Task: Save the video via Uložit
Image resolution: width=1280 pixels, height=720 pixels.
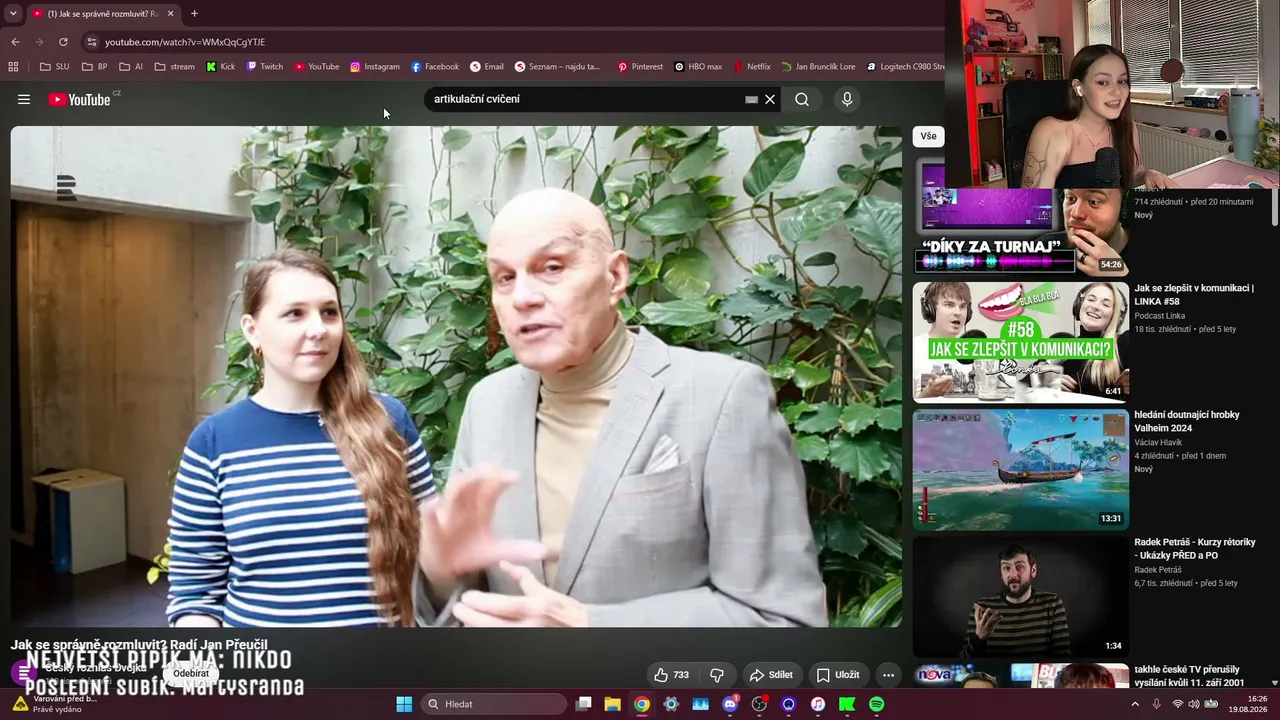Action: (838, 675)
